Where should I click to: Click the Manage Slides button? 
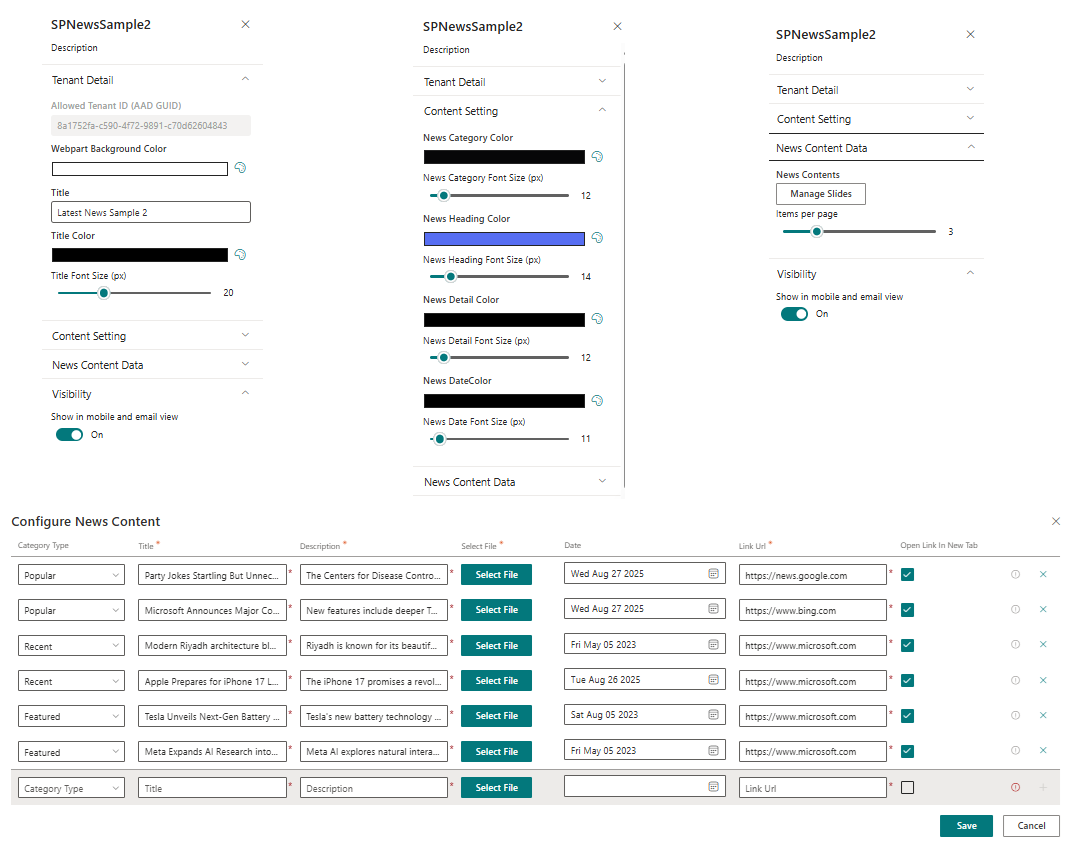pos(820,194)
